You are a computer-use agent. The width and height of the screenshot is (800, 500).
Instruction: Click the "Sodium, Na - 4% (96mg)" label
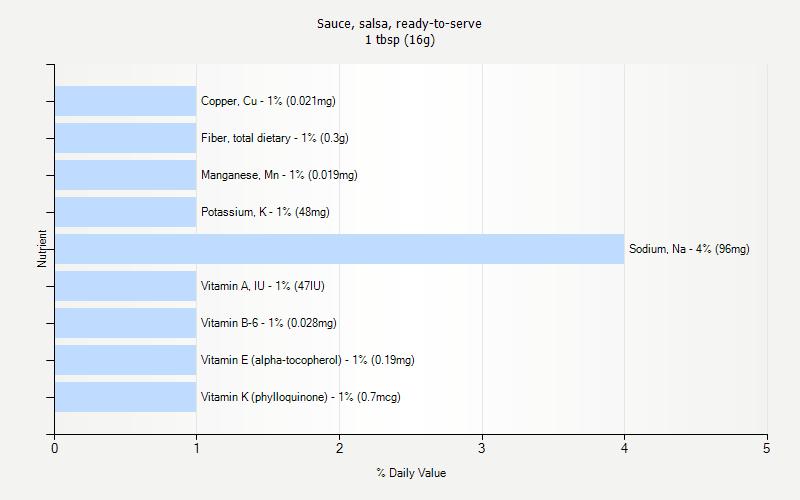(688, 249)
